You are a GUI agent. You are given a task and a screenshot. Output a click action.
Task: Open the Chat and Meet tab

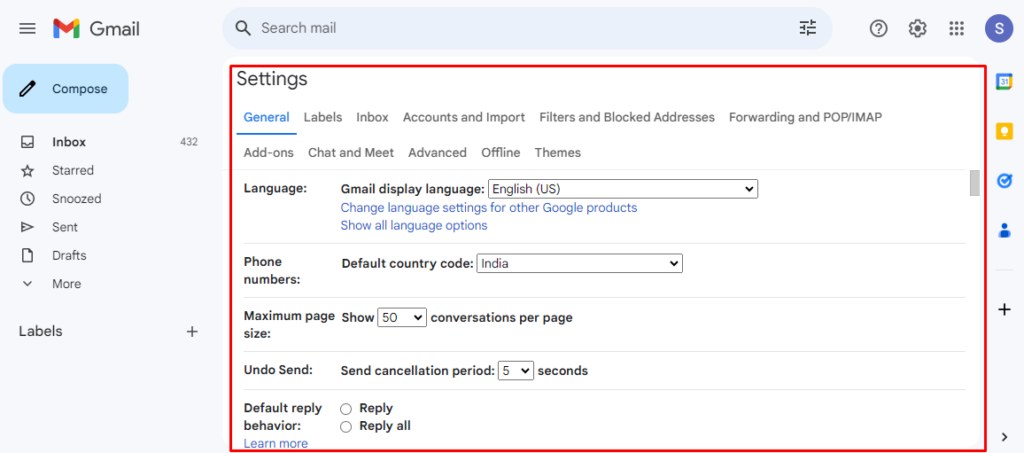351,153
